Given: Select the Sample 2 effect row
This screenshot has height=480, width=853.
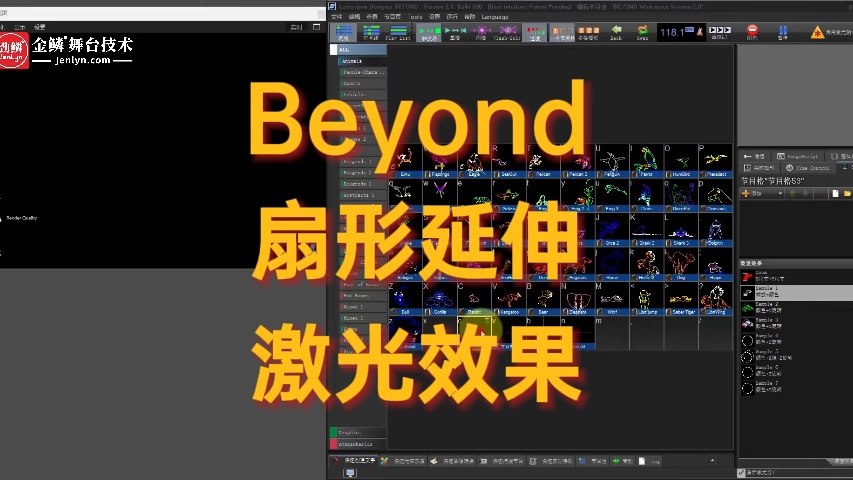Looking at the screenshot, I should [796, 309].
